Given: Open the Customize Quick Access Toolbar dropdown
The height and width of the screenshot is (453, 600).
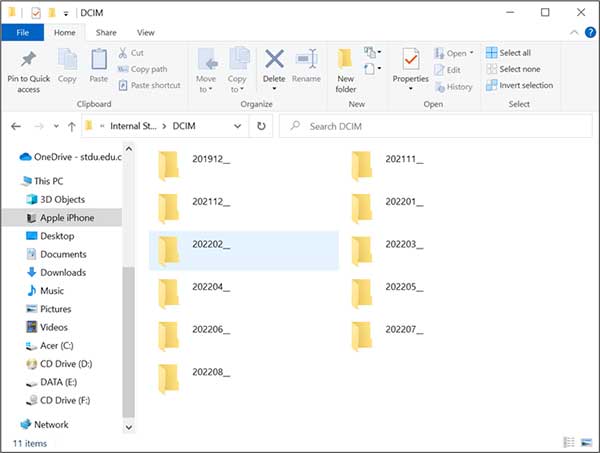Looking at the screenshot, I should point(66,14).
